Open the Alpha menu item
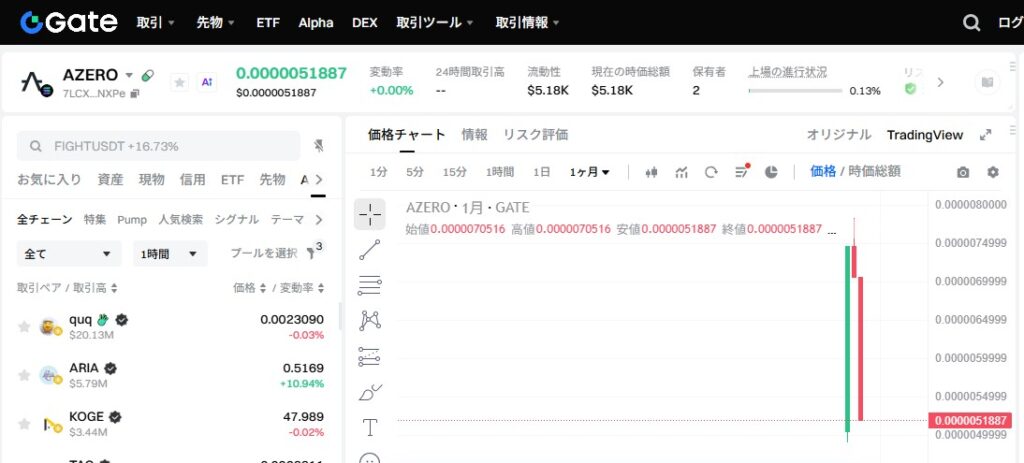The width and height of the screenshot is (1024, 463). coord(316,22)
